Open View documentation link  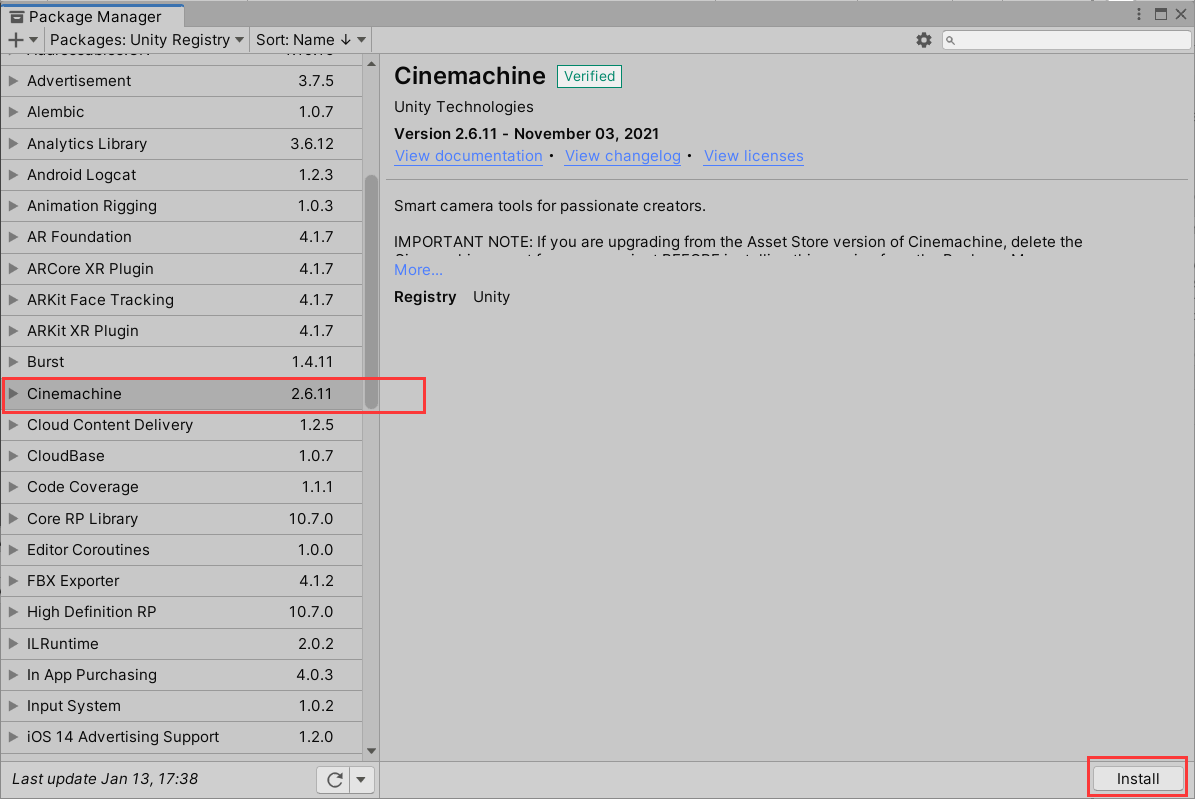(x=468, y=156)
